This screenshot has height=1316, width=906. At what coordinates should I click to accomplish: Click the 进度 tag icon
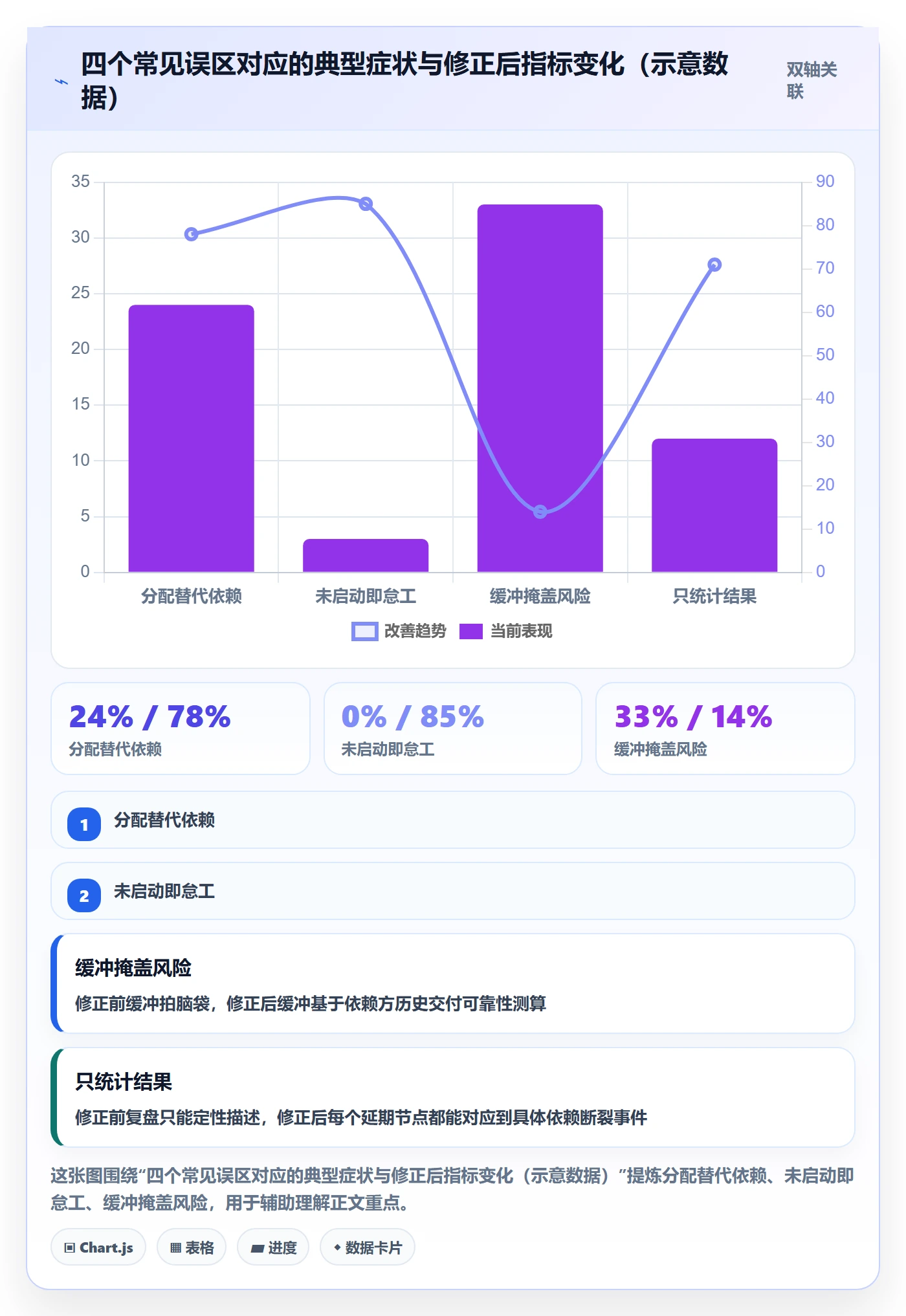pos(258,1248)
